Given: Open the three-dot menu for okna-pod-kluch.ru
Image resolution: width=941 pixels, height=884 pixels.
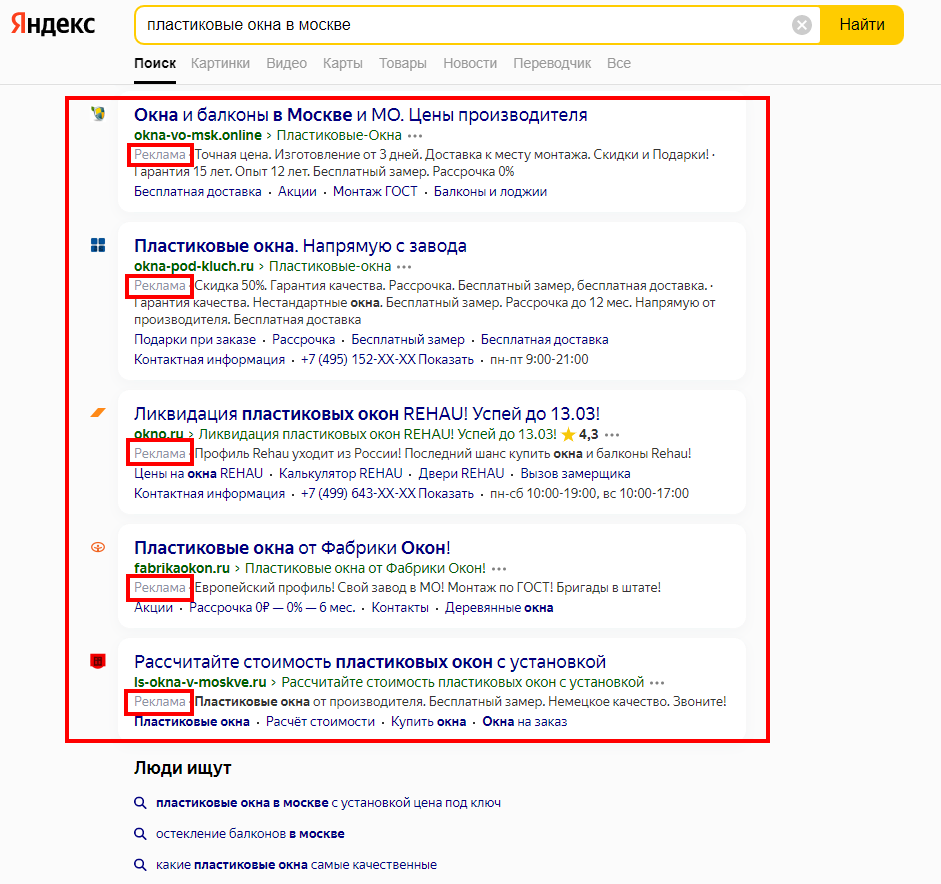Looking at the screenshot, I should (404, 266).
